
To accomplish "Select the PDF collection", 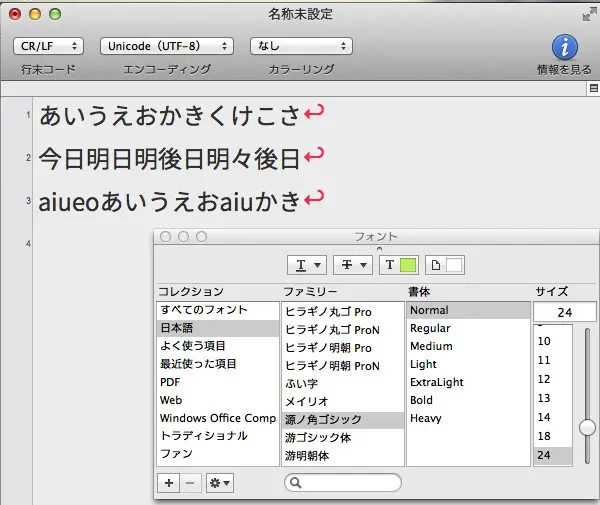I will [x=218, y=382].
